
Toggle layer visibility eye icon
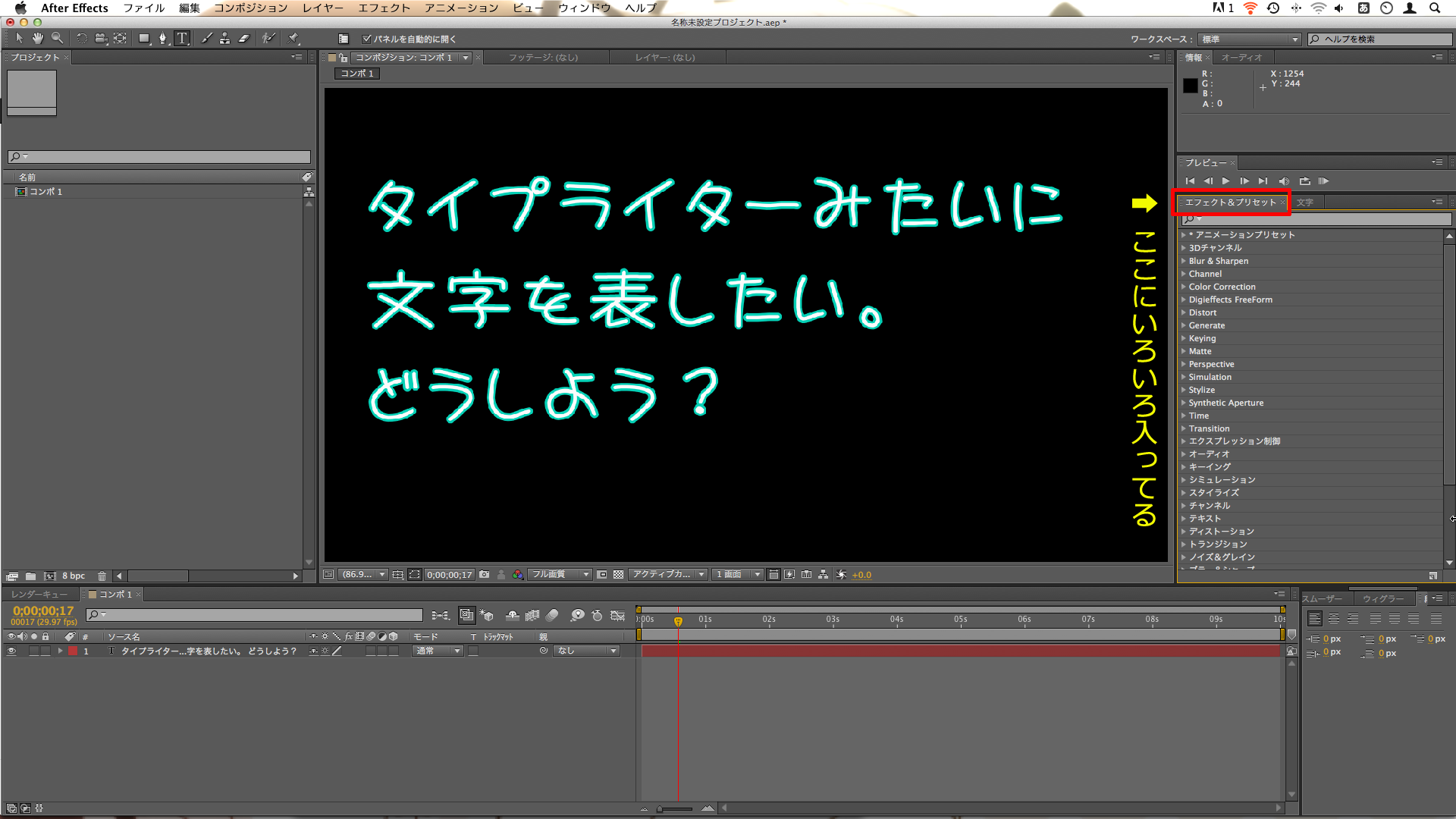(x=11, y=651)
